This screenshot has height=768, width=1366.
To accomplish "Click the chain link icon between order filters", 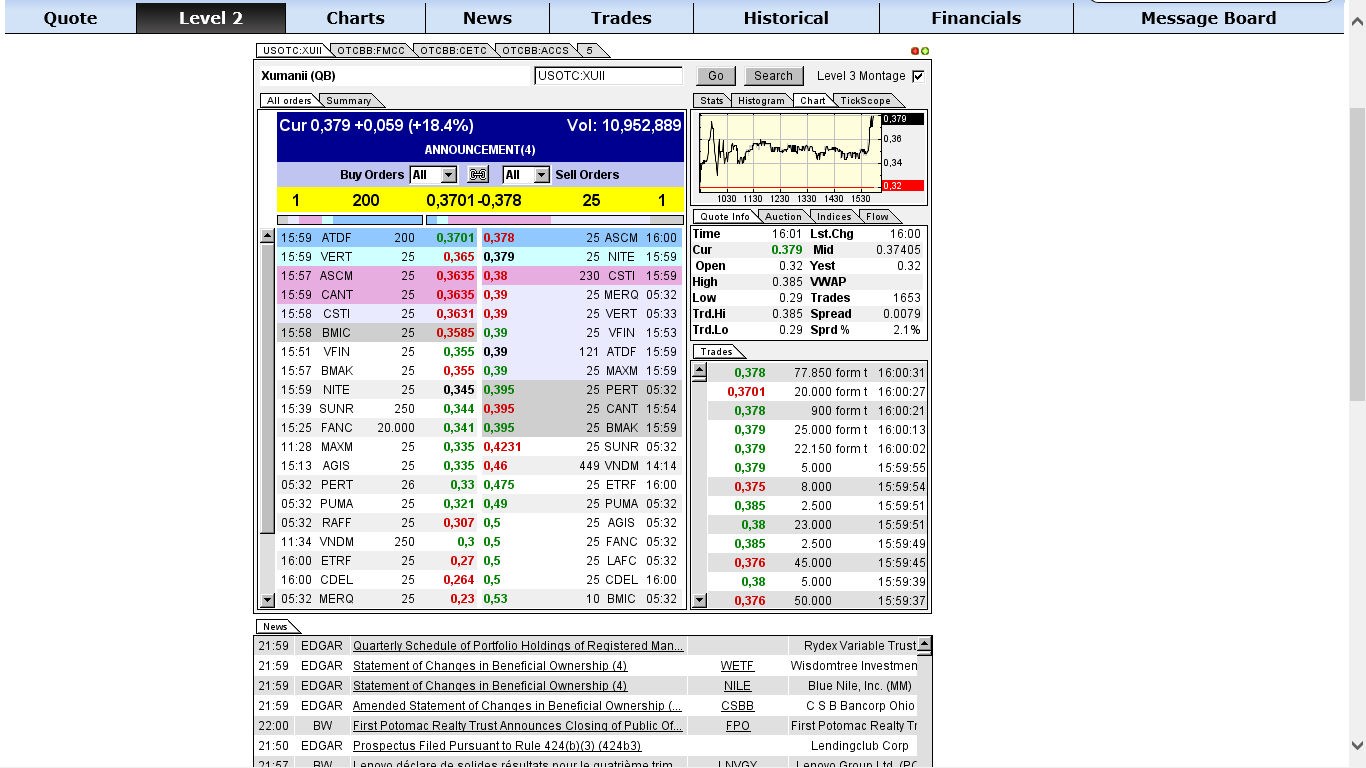I will click(x=478, y=175).
